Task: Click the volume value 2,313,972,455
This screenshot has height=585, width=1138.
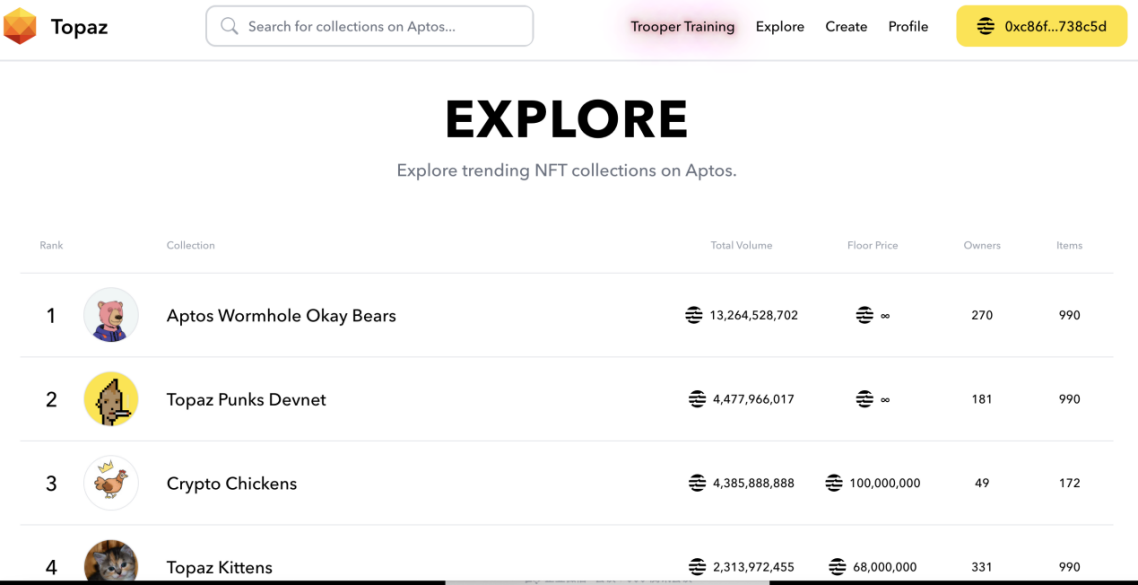Action: click(753, 568)
